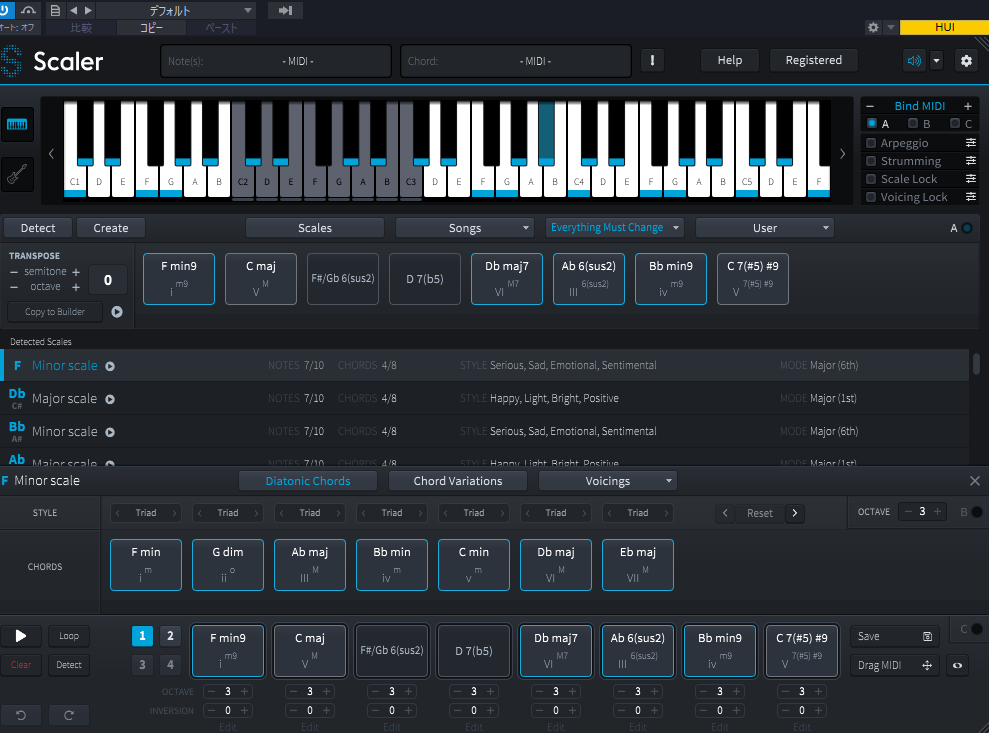Open the Everything Must Change dropdown

615,228
